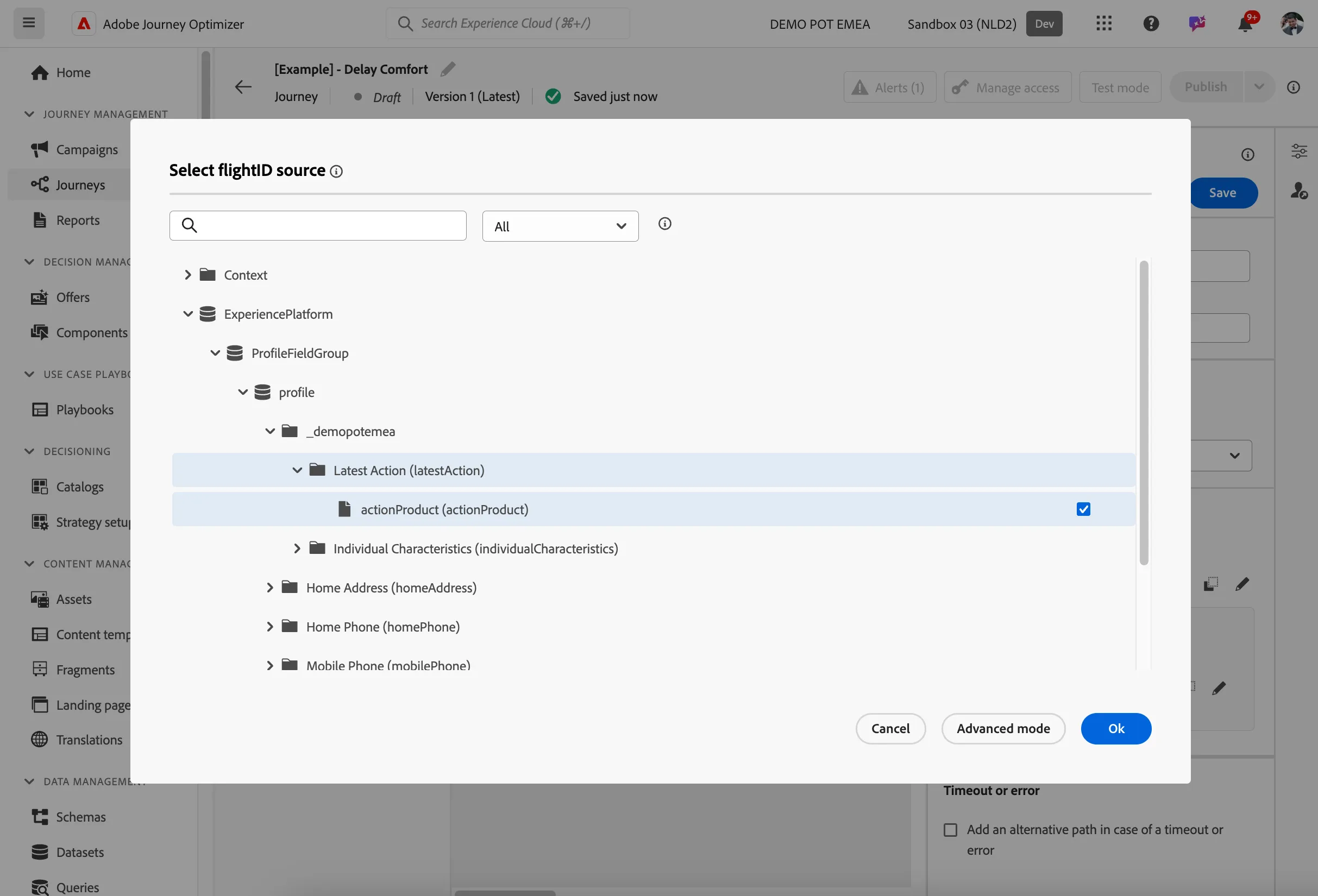Open Schemas in the sidebar

tap(80, 817)
